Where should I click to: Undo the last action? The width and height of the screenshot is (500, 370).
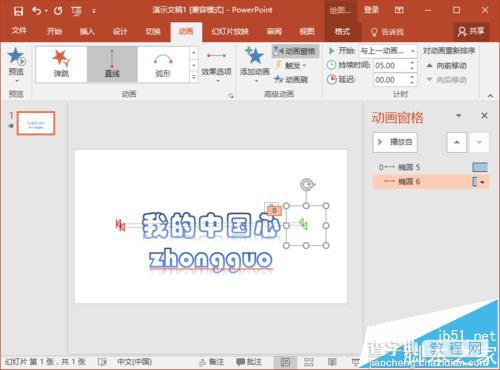pos(37,11)
